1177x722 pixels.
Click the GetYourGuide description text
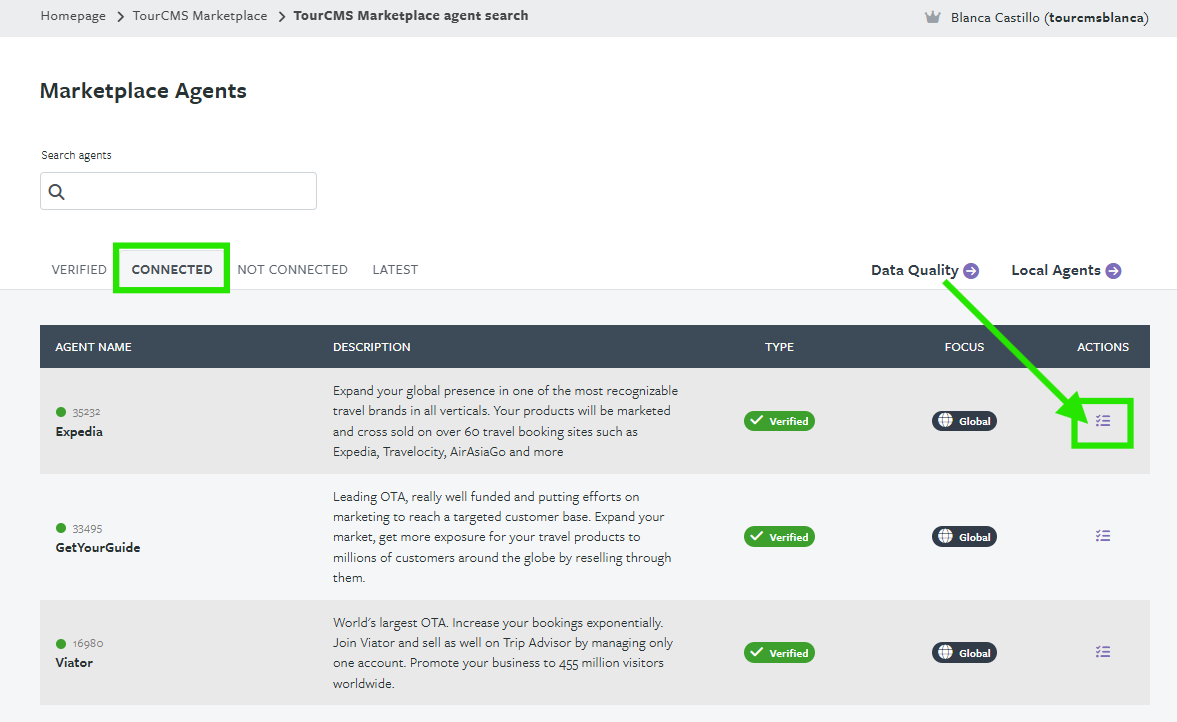coord(502,537)
